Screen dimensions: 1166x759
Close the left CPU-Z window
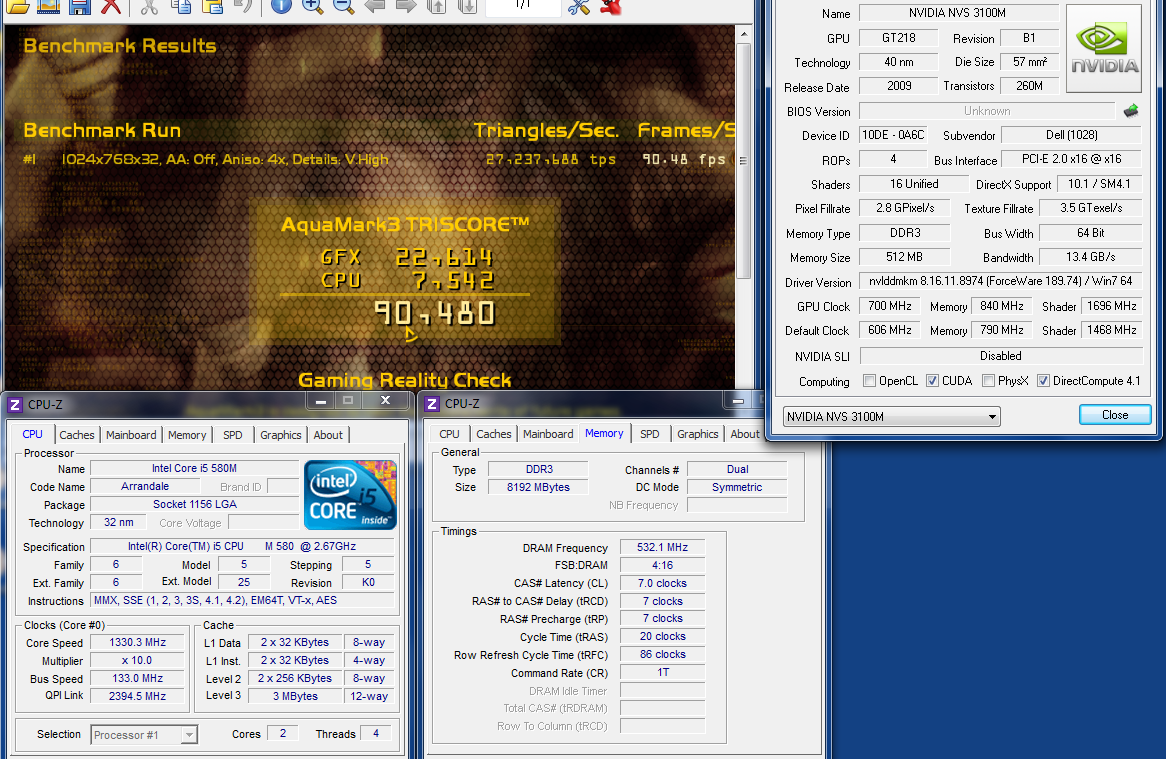click(x=385, y=401)
